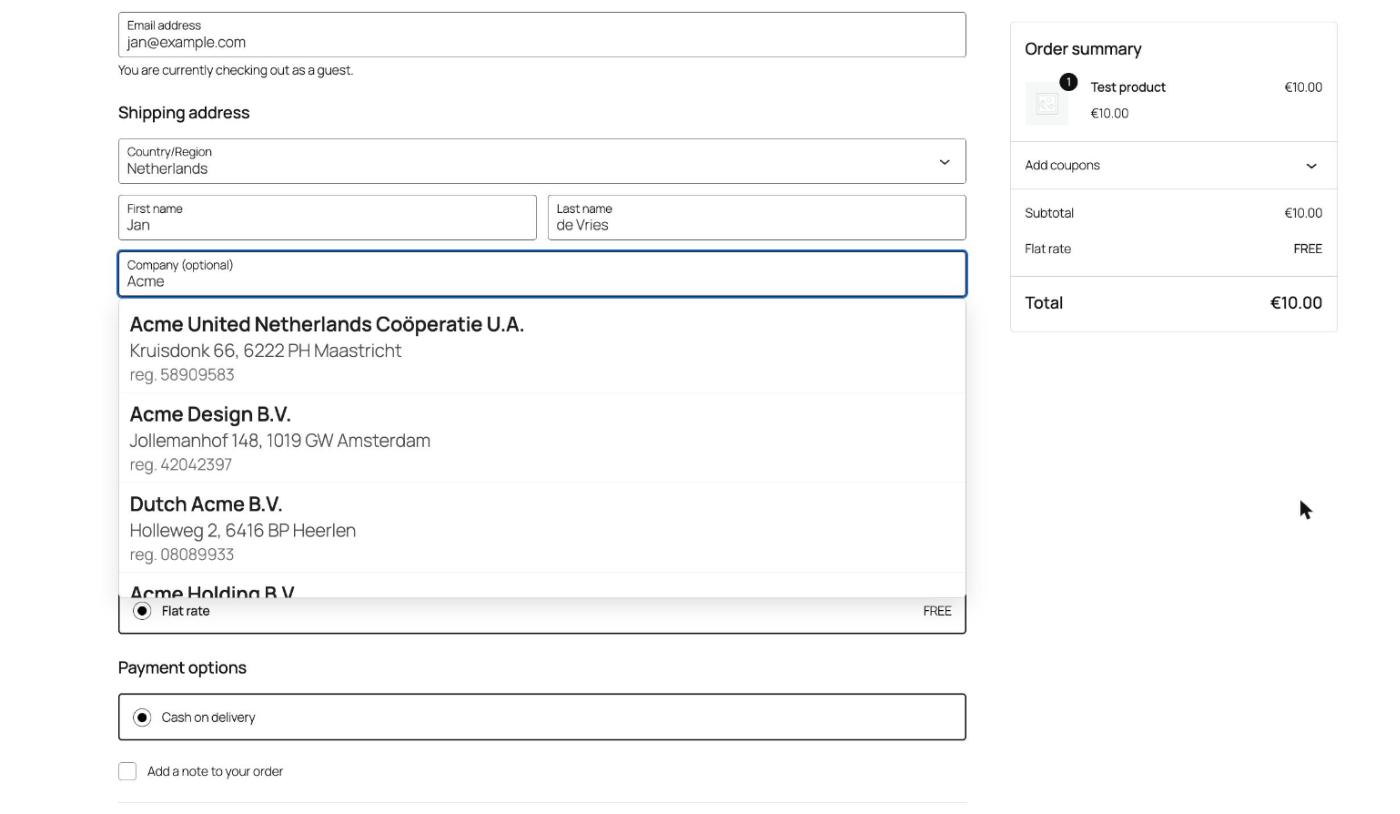Click the Flat rate FREE summary value
Viewport: 1400px width, 814px height.
(x=1307, y=249)
